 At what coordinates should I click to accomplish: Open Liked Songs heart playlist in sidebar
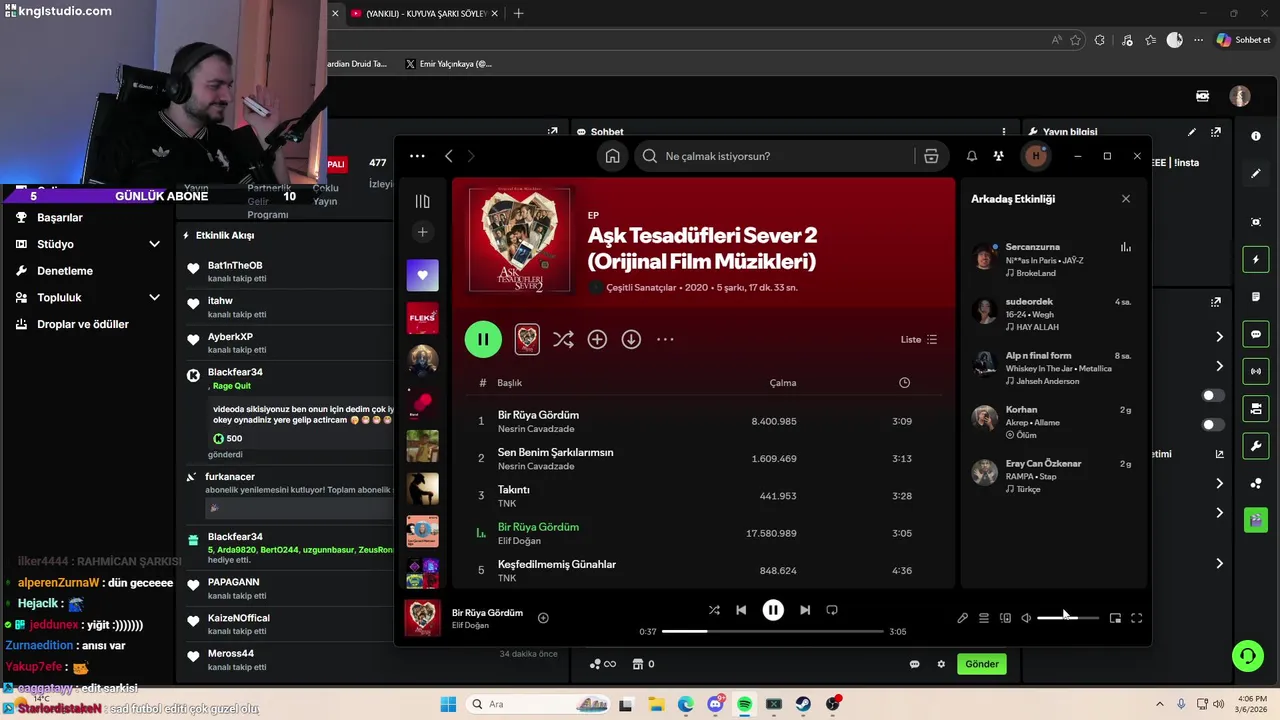(x=422, y=275)
